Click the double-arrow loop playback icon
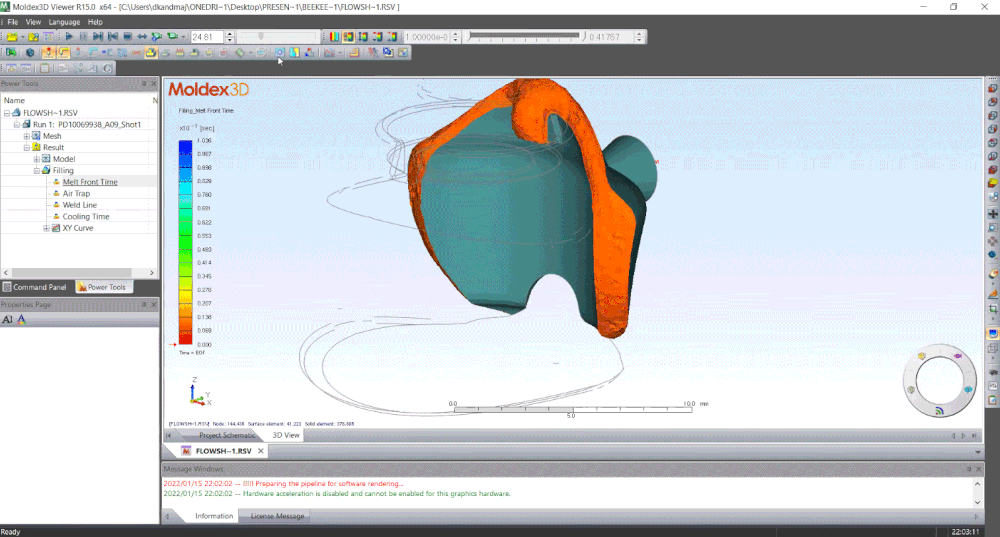This screenshot has height=537, width=1000. click(x=142, y=37)
